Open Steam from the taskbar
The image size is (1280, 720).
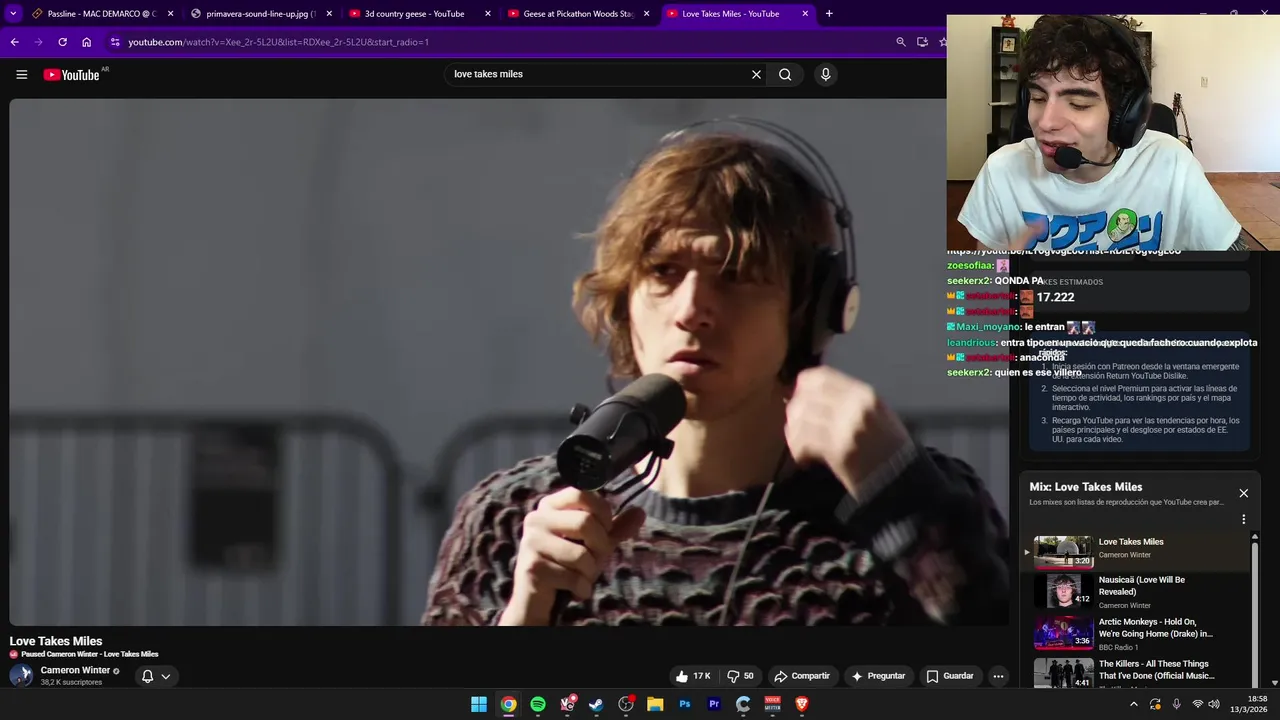click(596, 704)
